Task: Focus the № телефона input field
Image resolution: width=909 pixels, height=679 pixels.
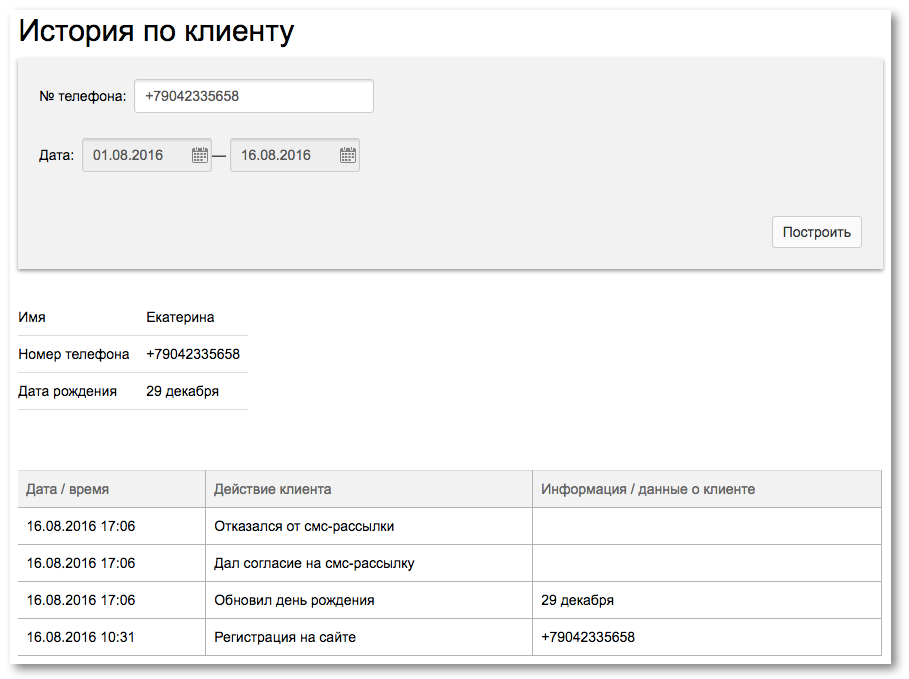Action: pos(254,96)
